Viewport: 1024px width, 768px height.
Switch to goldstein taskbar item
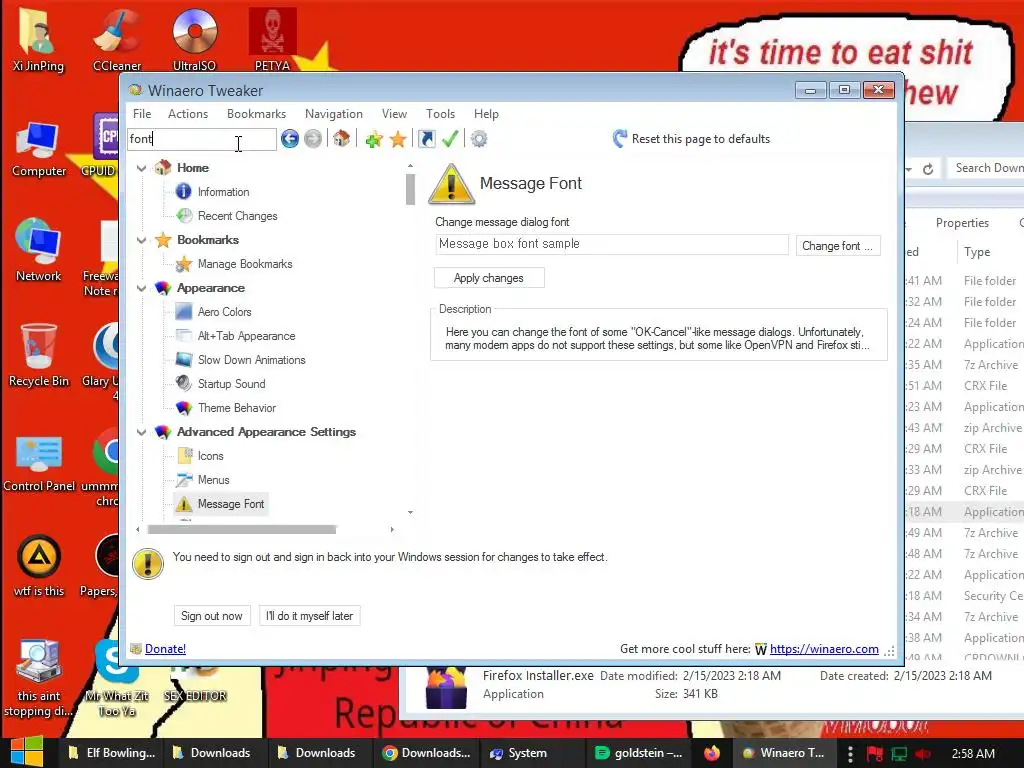(639, 752)
